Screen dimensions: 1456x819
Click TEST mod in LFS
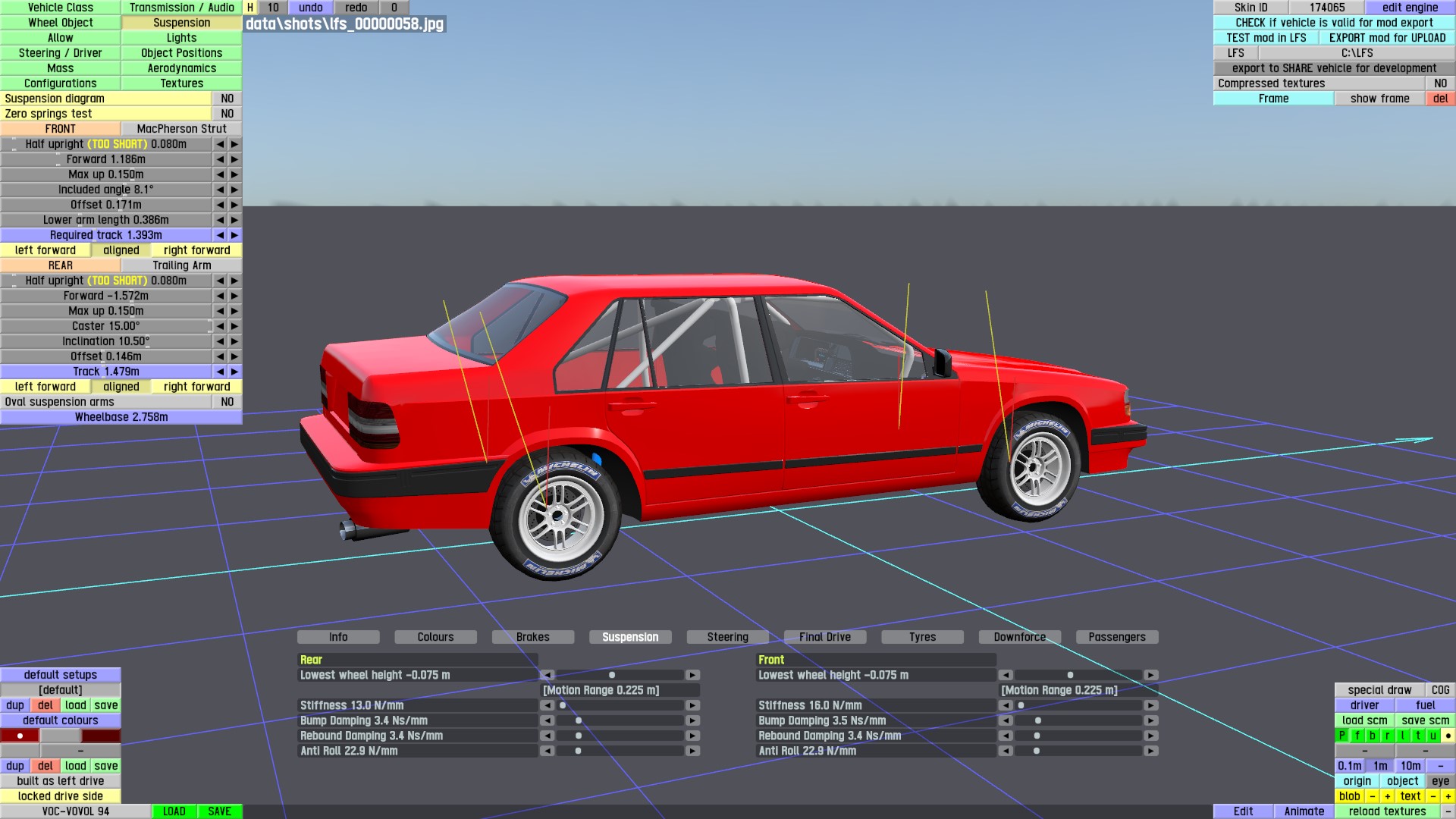coord(1266,38)
